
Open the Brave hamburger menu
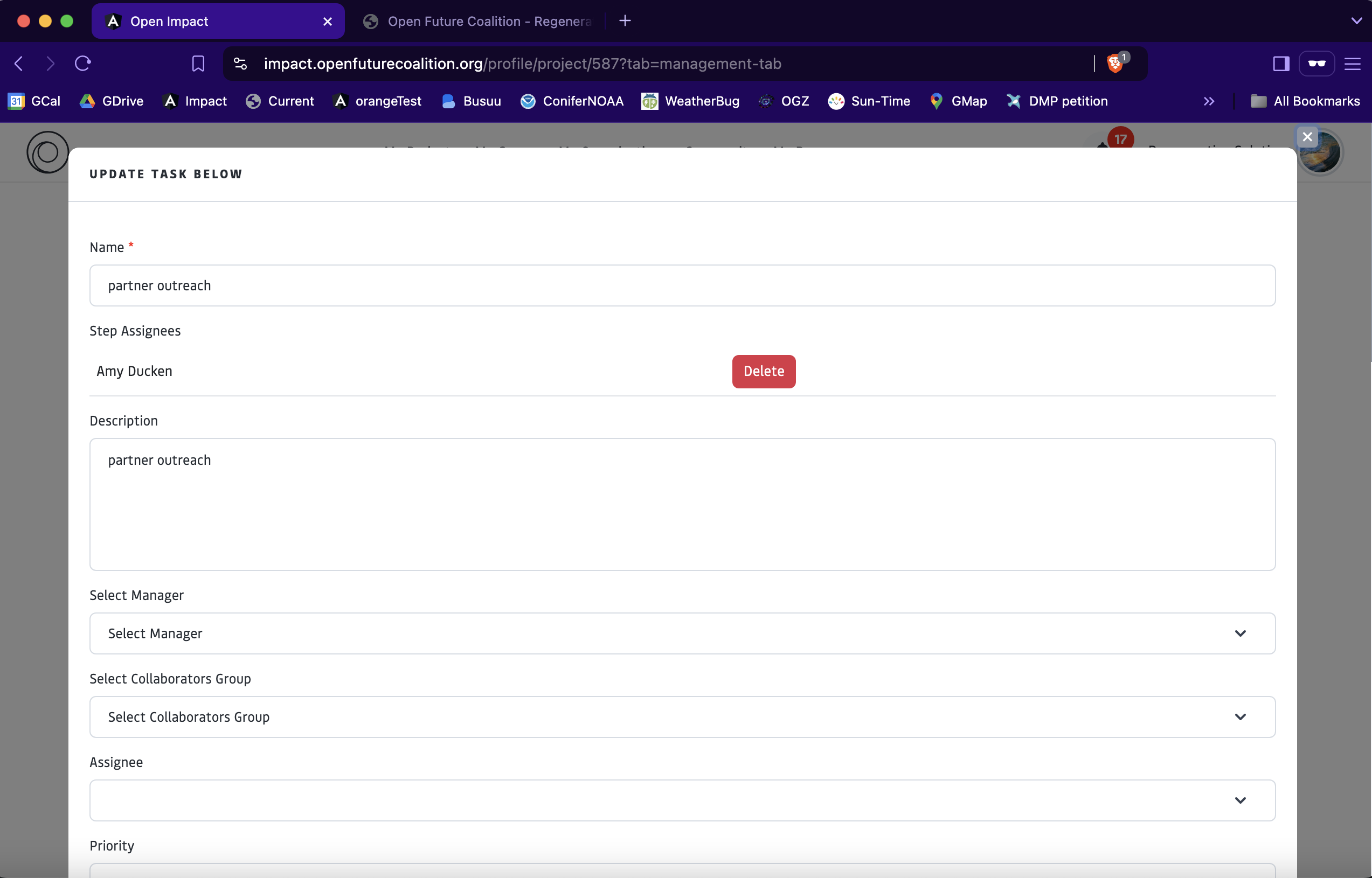(1352, 63)
